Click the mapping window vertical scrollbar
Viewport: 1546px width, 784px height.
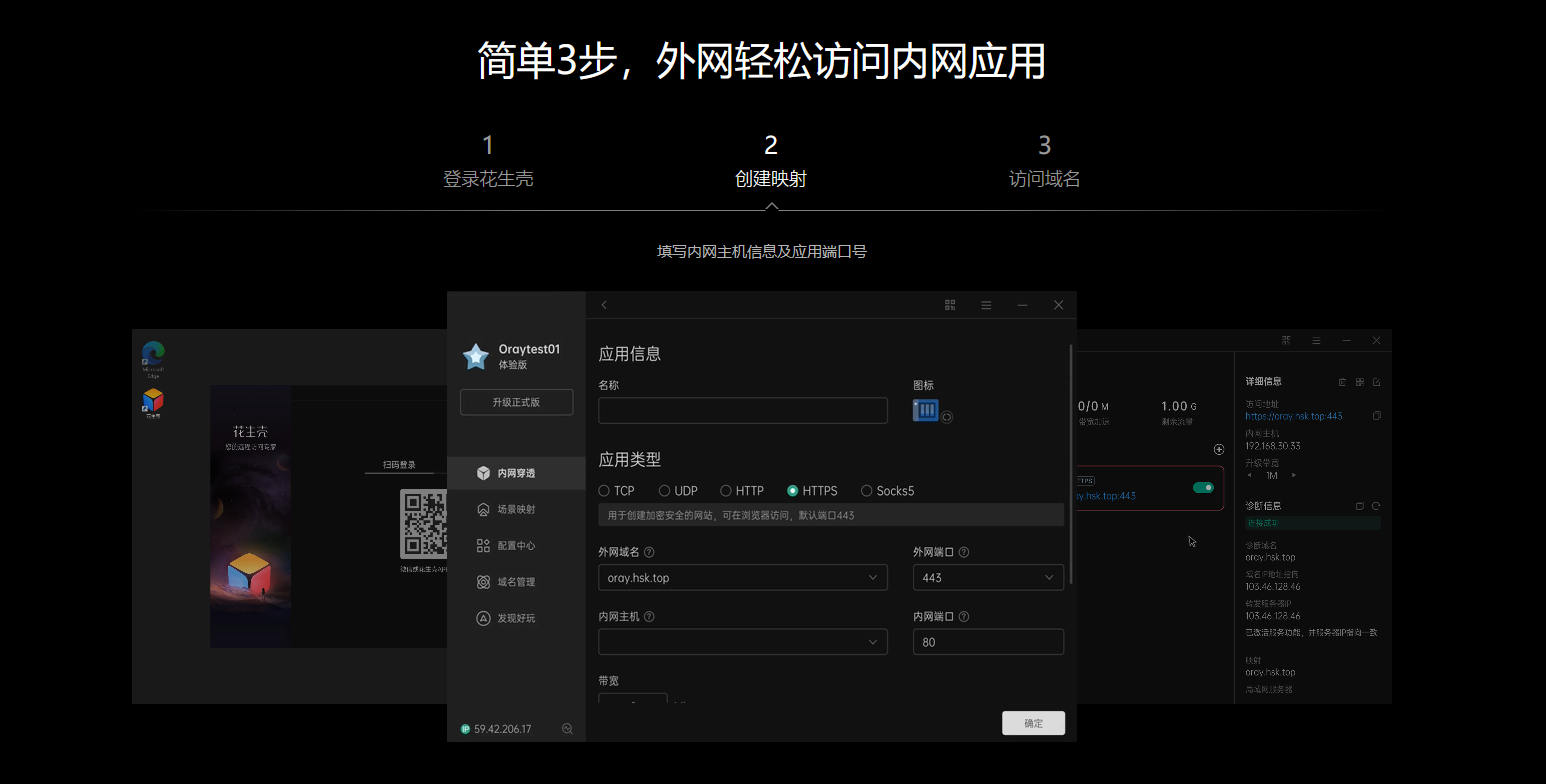1071,464
